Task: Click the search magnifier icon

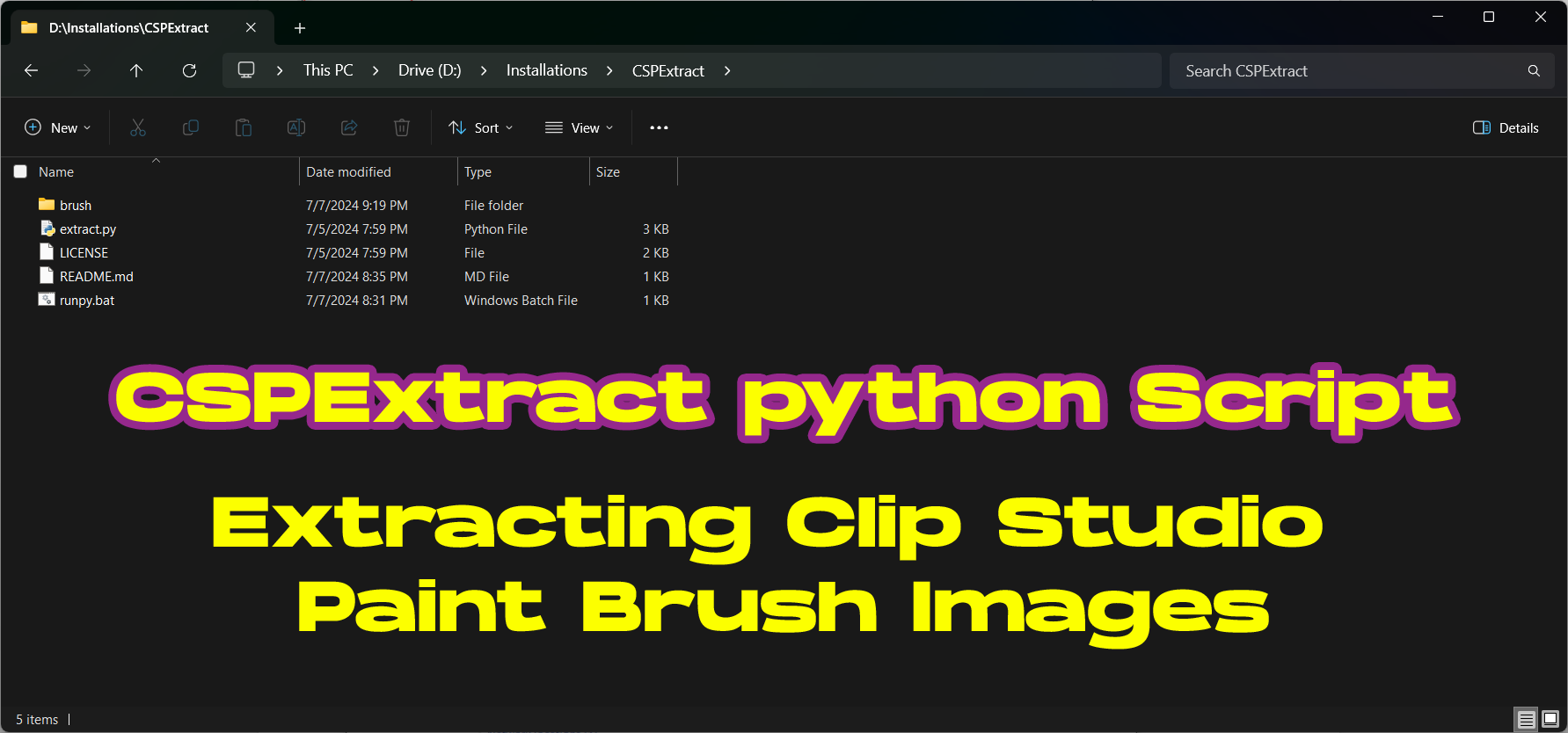Action: pyautogui.click(x=1534, y=70)
